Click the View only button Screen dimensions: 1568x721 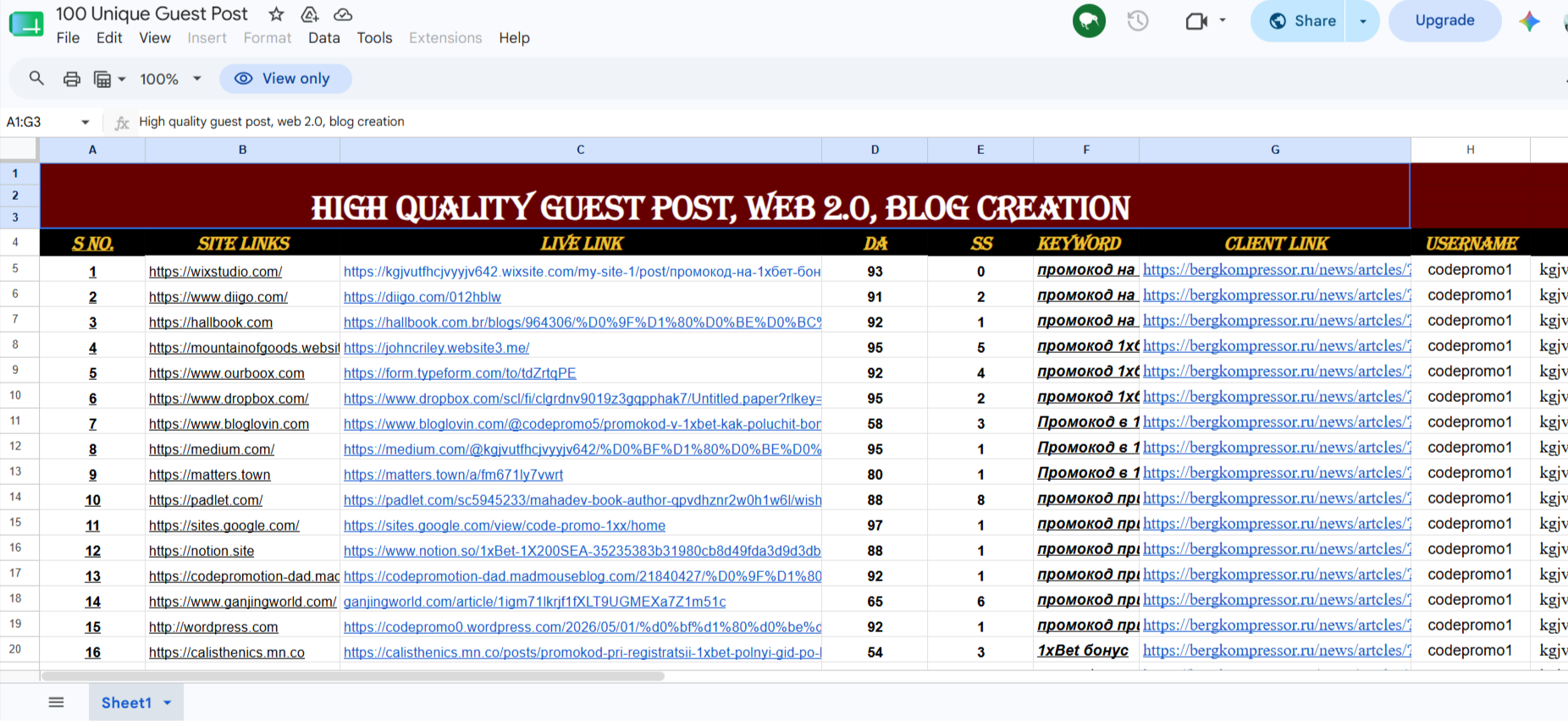click(x=285, y=79)
